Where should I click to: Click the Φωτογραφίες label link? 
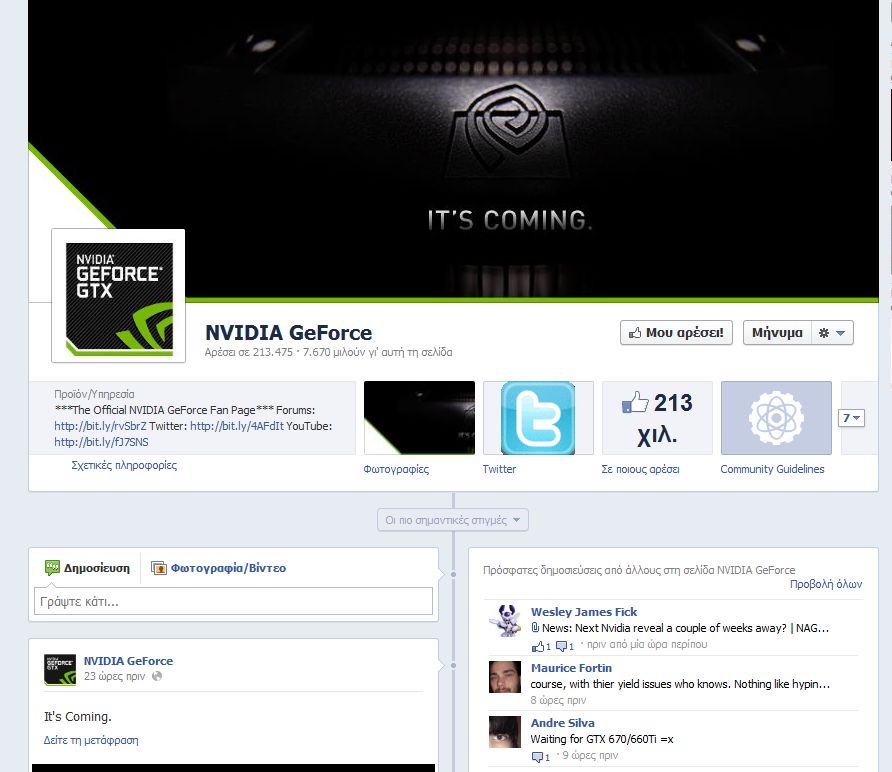[396, 469]
